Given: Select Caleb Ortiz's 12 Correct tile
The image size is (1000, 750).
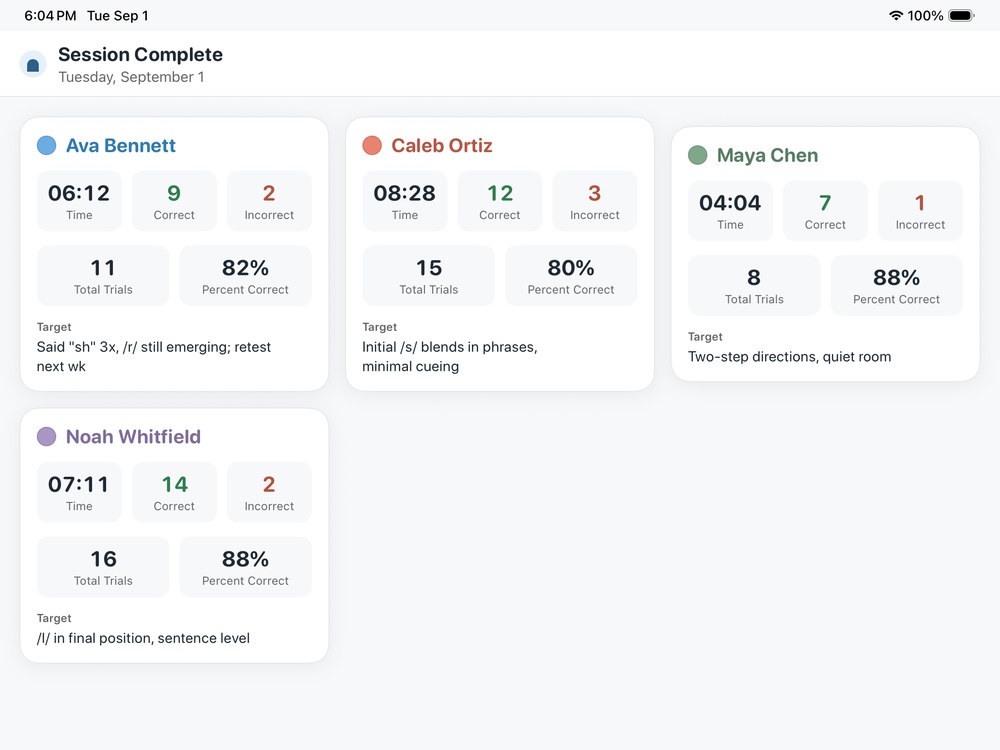Looking at the screenshot, I should coord(500,201).
